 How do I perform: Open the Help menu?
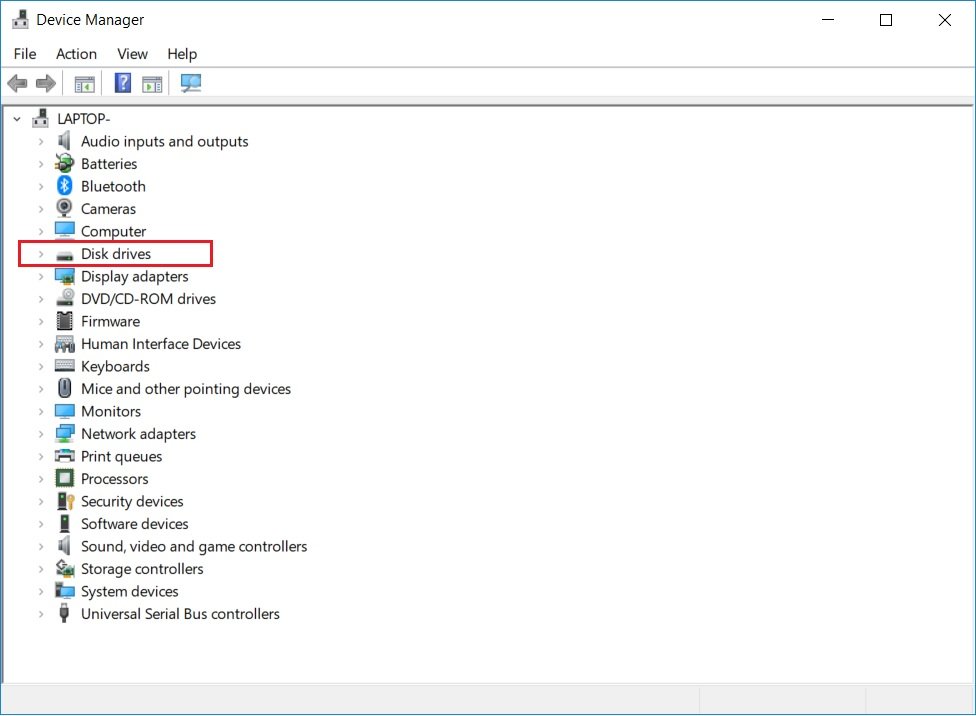[182, 54]
